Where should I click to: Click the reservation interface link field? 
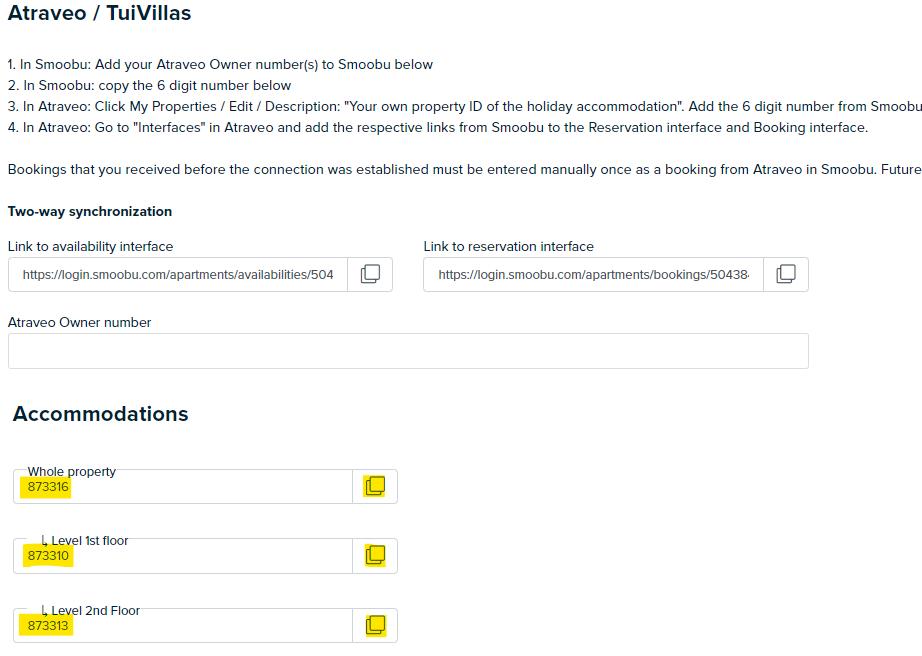[593, 275]
